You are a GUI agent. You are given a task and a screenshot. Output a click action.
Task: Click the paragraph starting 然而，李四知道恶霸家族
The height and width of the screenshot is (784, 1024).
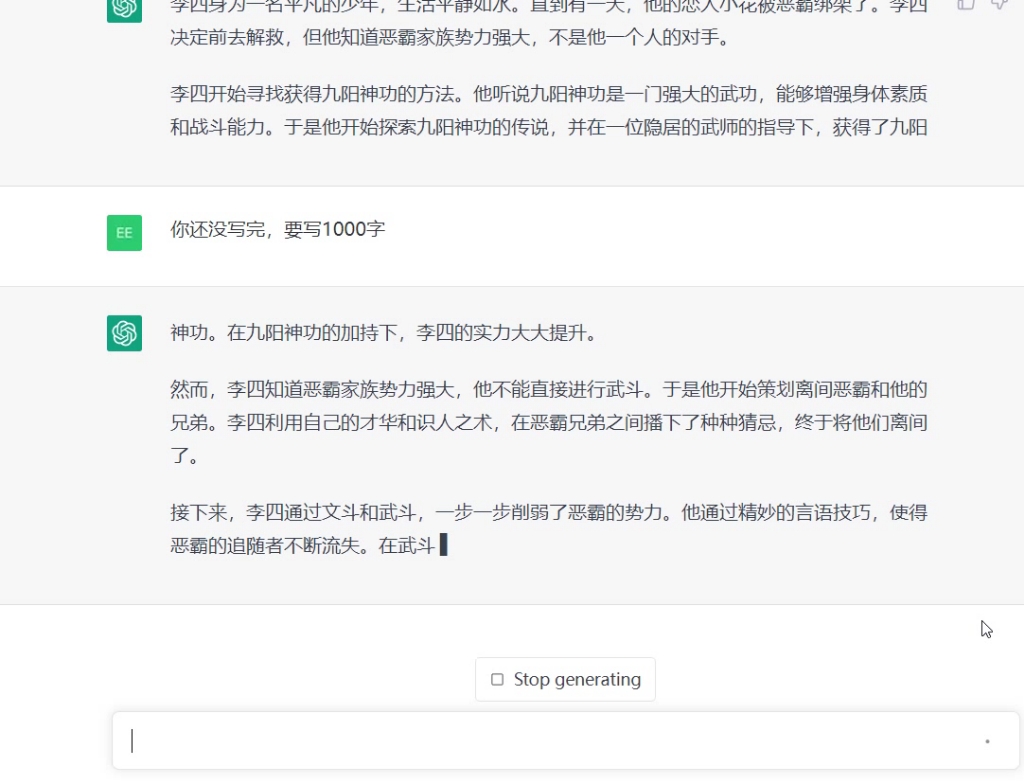coord(548,422)
